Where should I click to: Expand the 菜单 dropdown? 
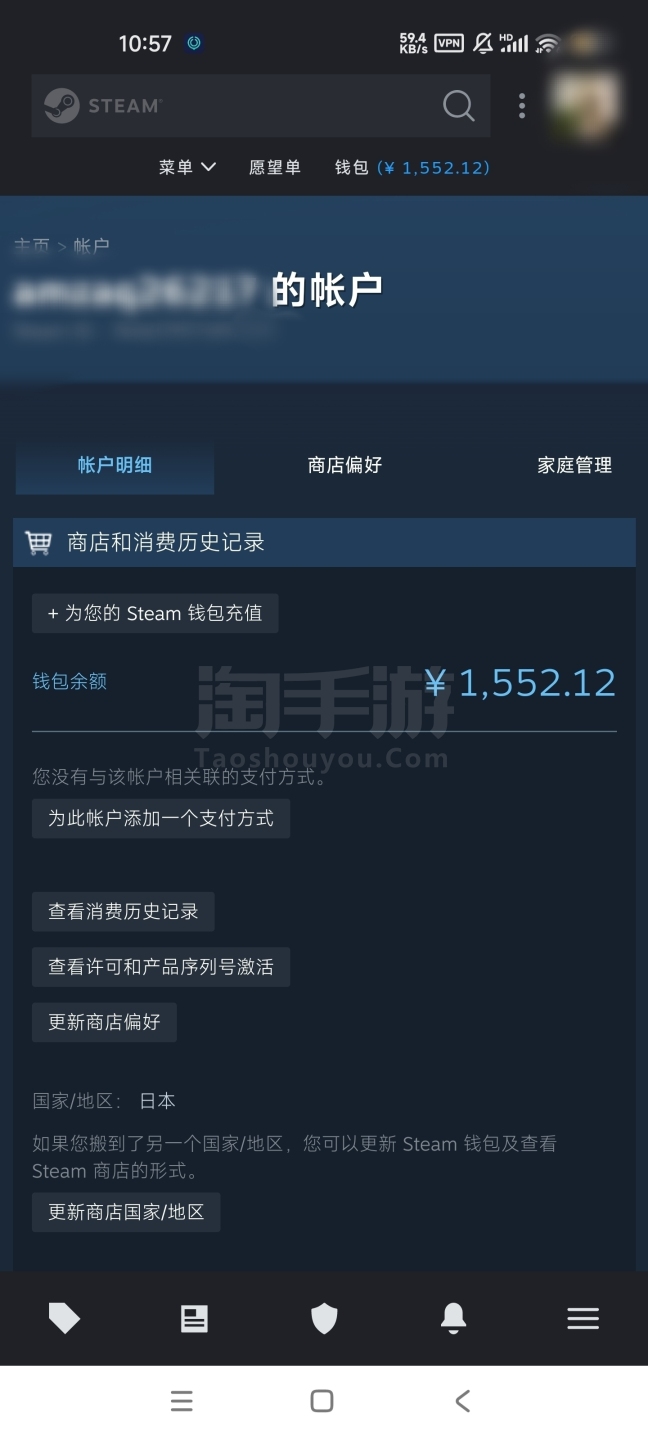tap(187, 167)
